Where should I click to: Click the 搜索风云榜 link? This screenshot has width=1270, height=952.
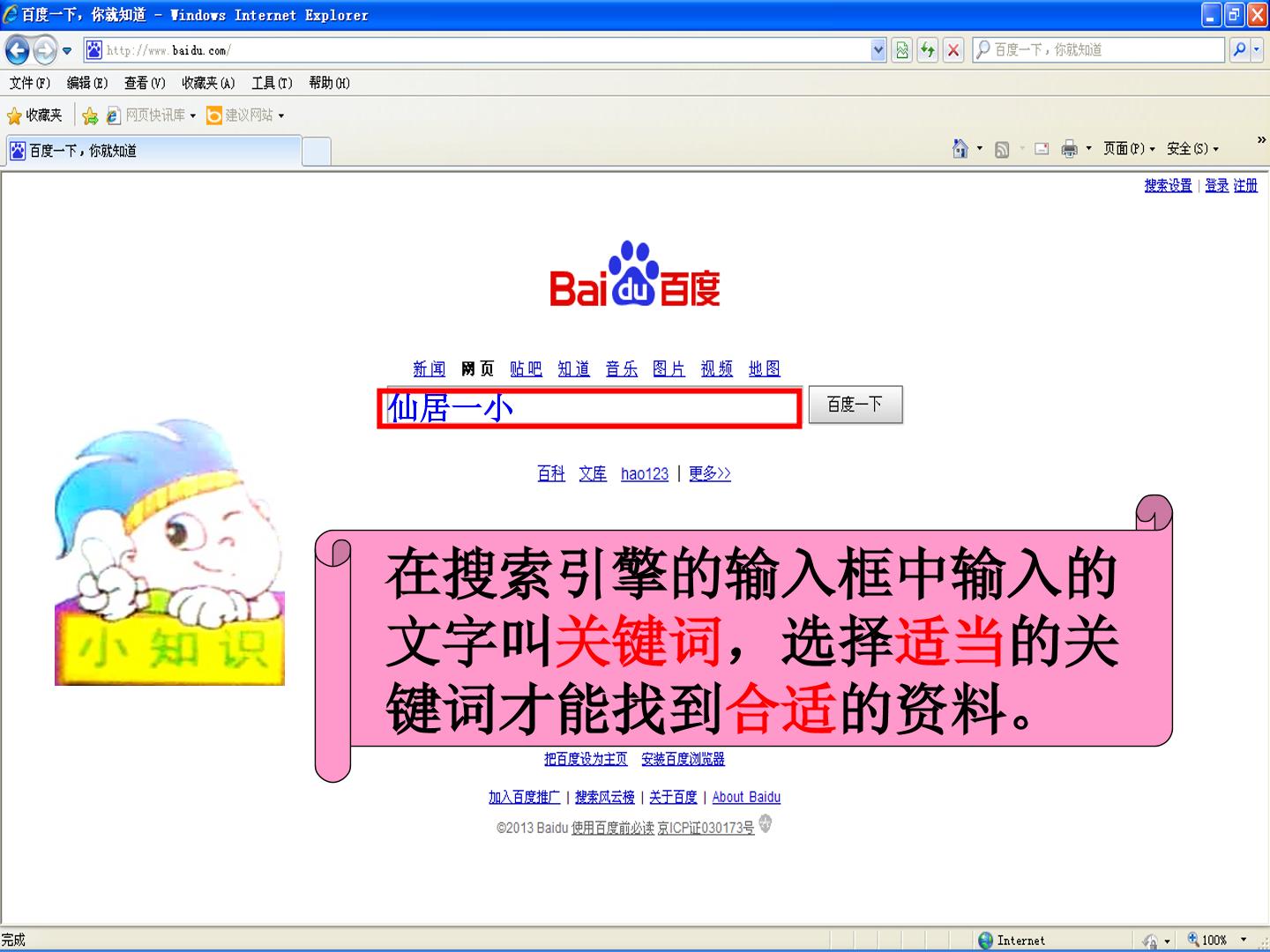(605, 798)
